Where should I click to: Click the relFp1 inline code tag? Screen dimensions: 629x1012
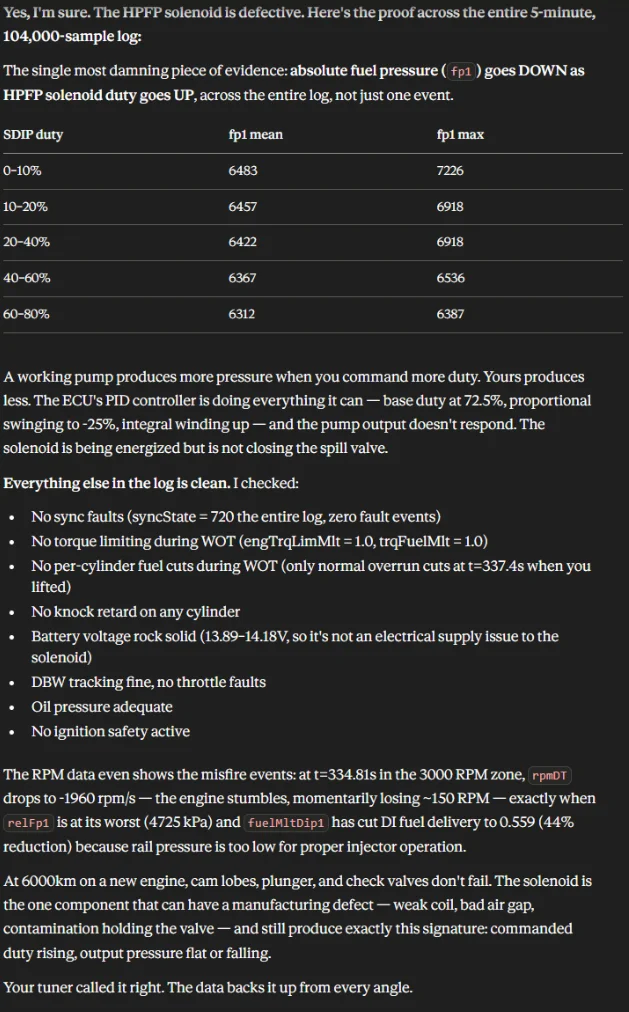[28, 823]
